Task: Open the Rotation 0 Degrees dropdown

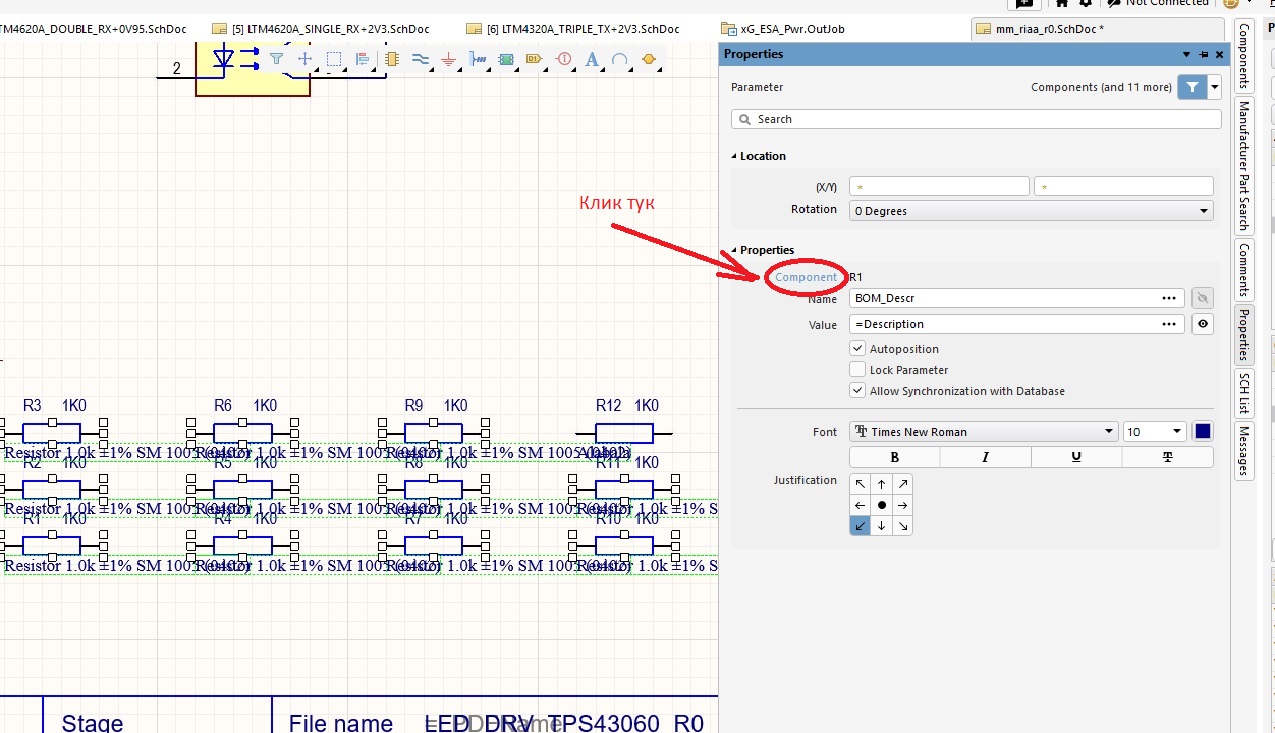Action: [1031, 211]
